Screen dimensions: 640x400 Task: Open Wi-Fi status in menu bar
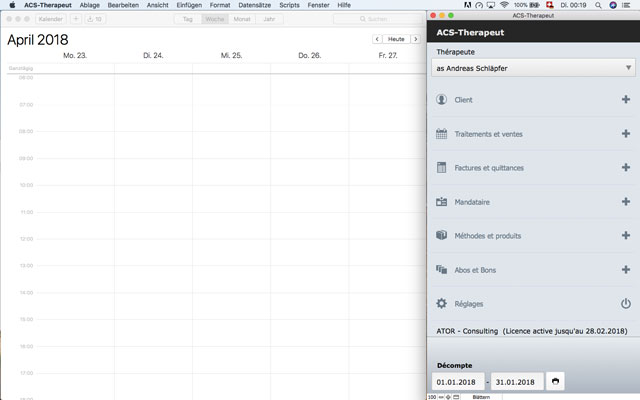(x=504, y=5)
